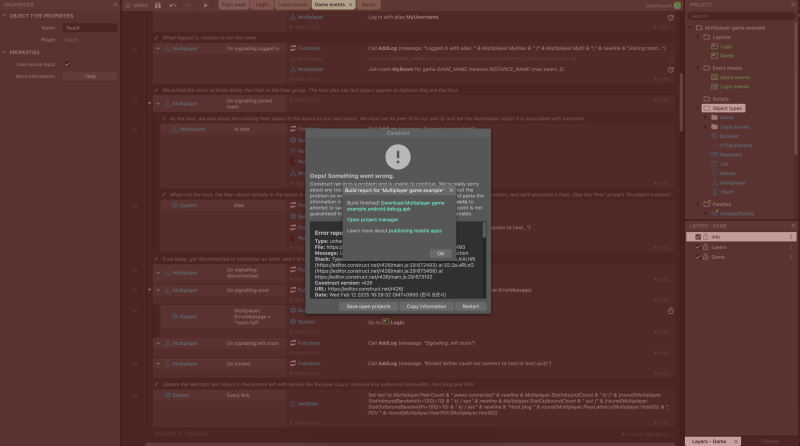Collapse Multiplayer game example project root
The height and width of the screenshot is (446, 800).
[691, 28]
